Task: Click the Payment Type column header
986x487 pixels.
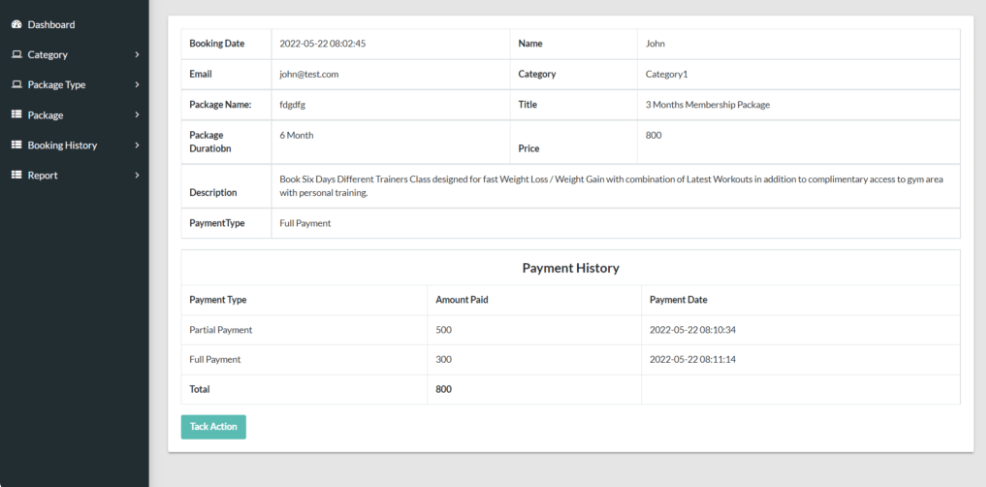Action: [x=218, y=300]
